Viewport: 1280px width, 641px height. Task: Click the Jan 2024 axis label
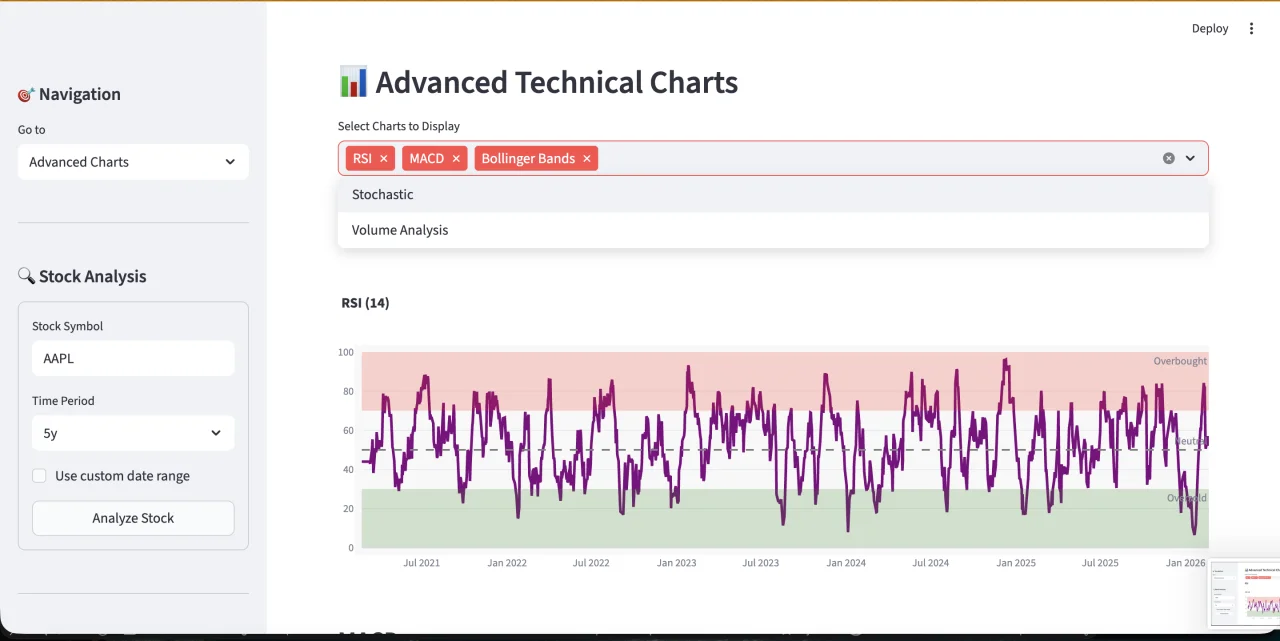846,563
